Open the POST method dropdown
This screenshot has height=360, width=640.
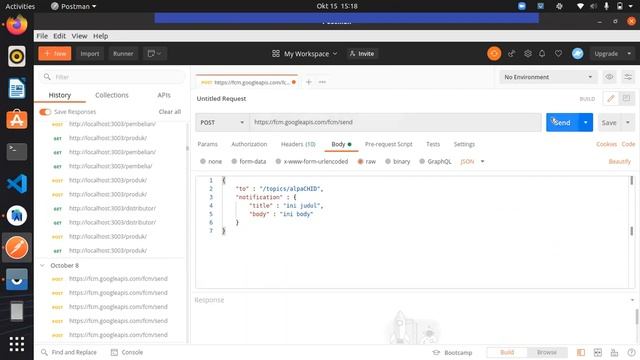pyautogui.click(x=222, y=122)
